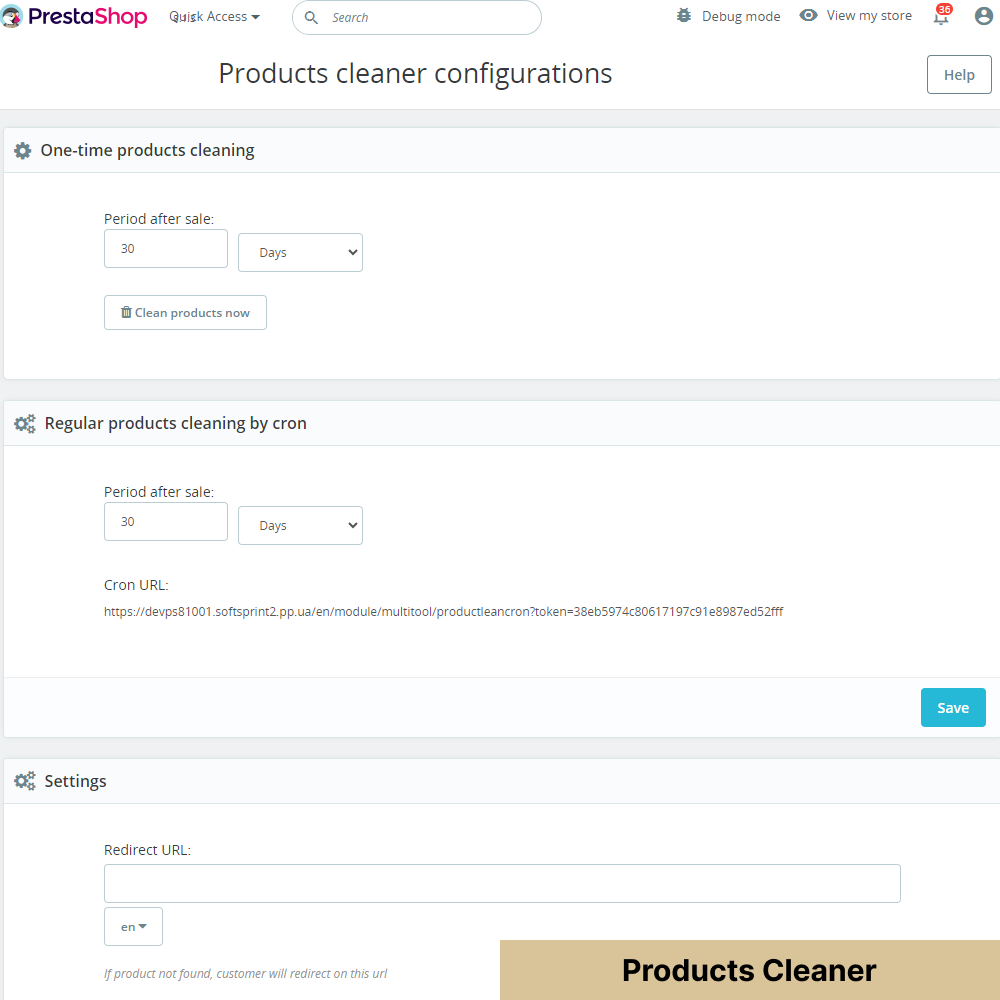Open the account profile icon

[x=983, y=15]
